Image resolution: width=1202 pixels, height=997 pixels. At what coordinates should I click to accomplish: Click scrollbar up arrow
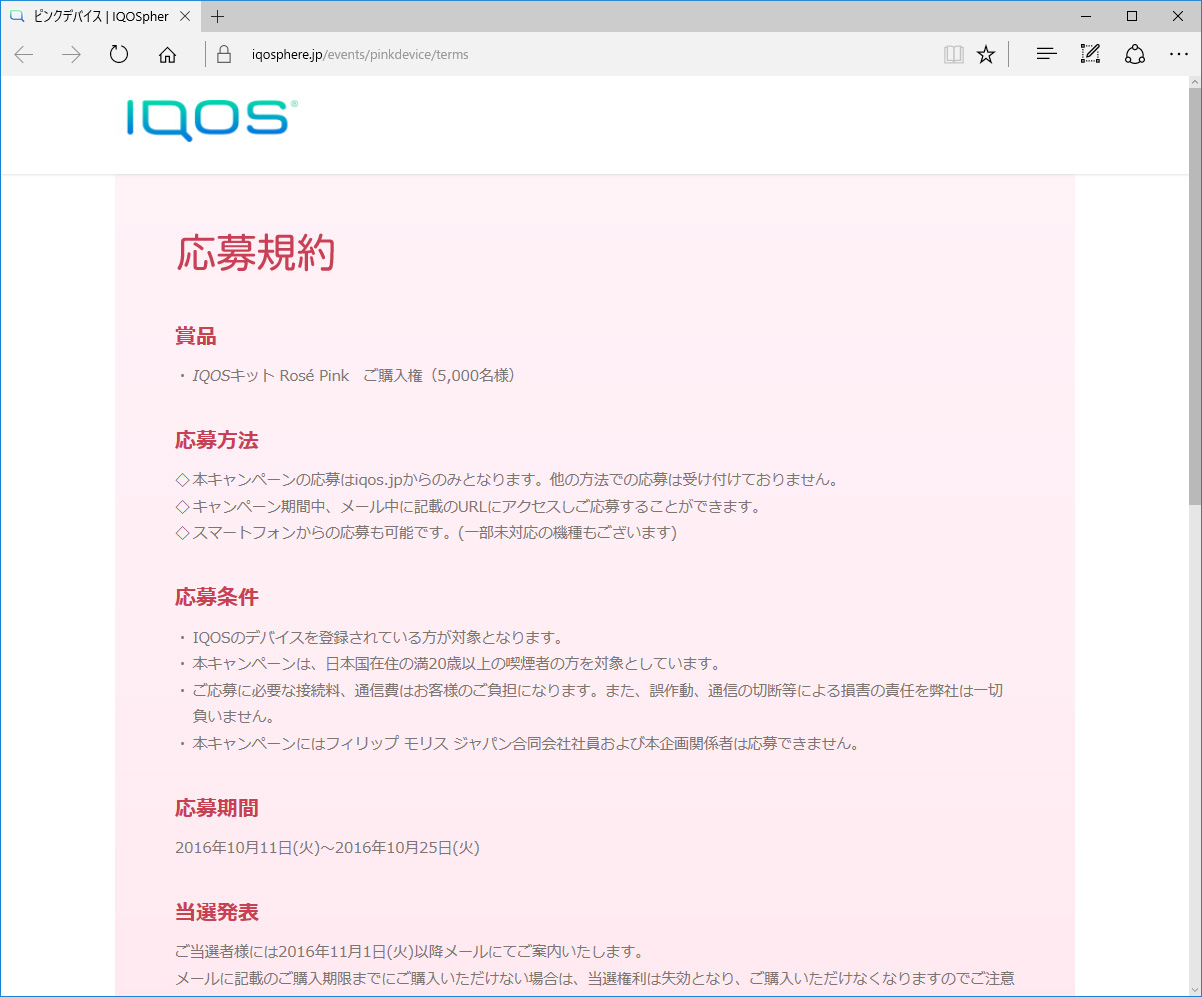pos(1194,83)
